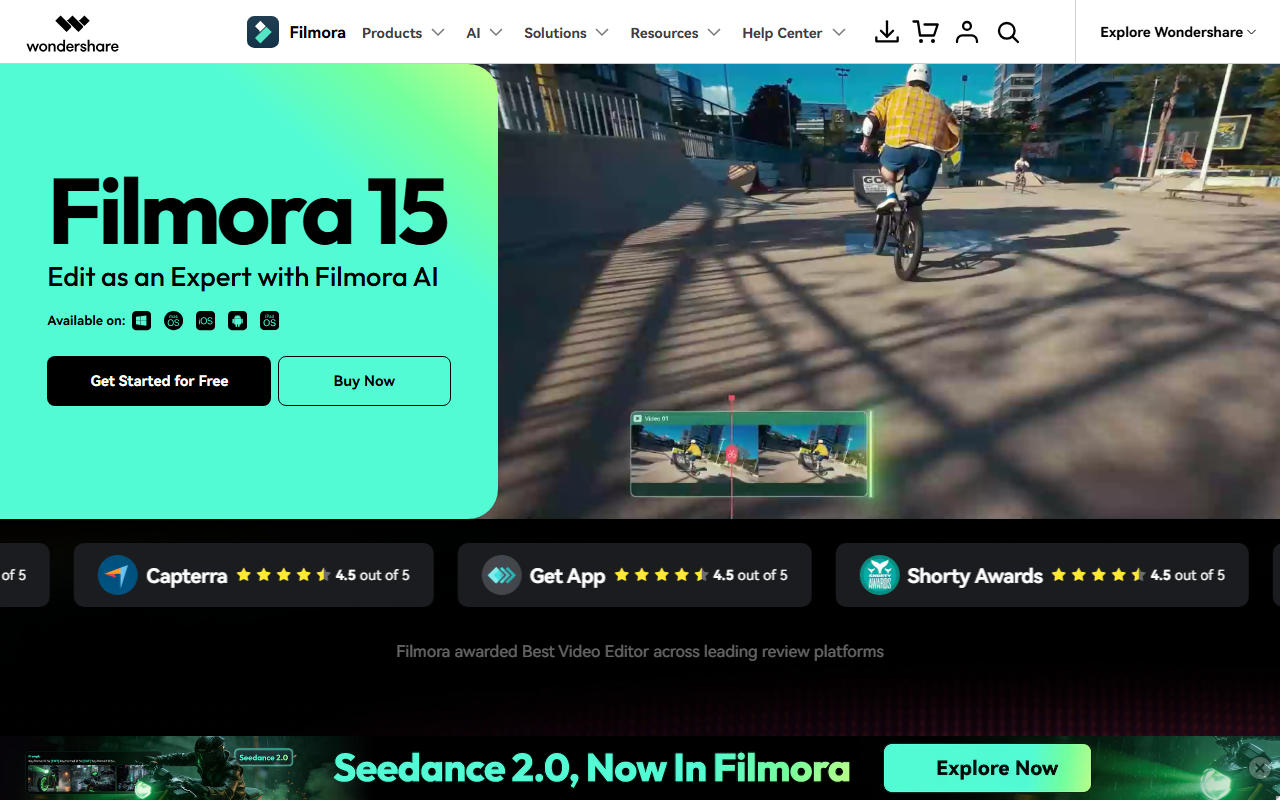Click the Filmora app logo icon
This screenshot has width=1280, height=800.
coord(263,32)
